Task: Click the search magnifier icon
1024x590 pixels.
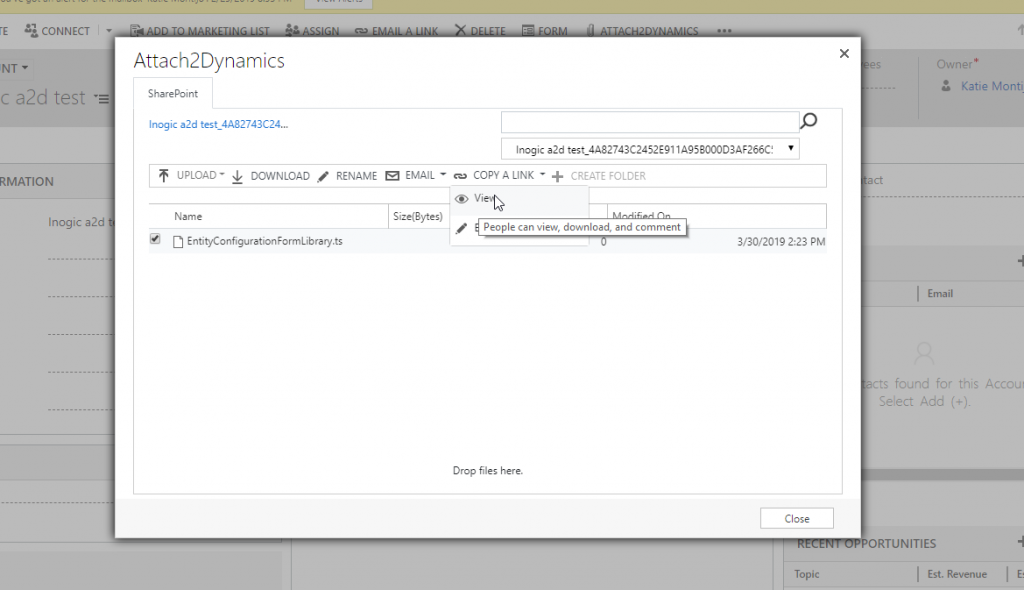Action: [x=808, y=121]
